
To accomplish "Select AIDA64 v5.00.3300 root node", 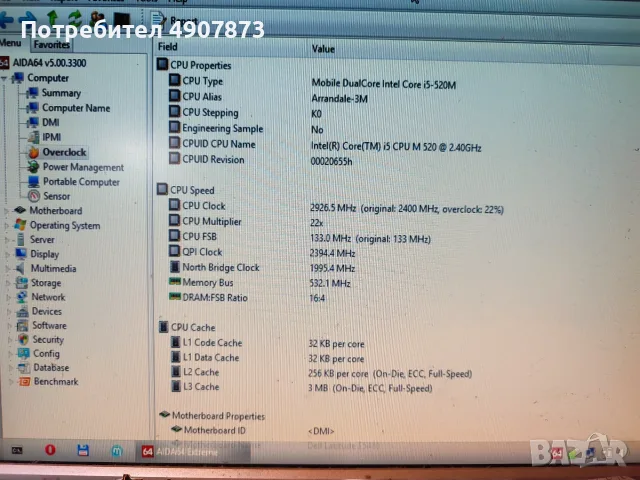I will 49,63.
